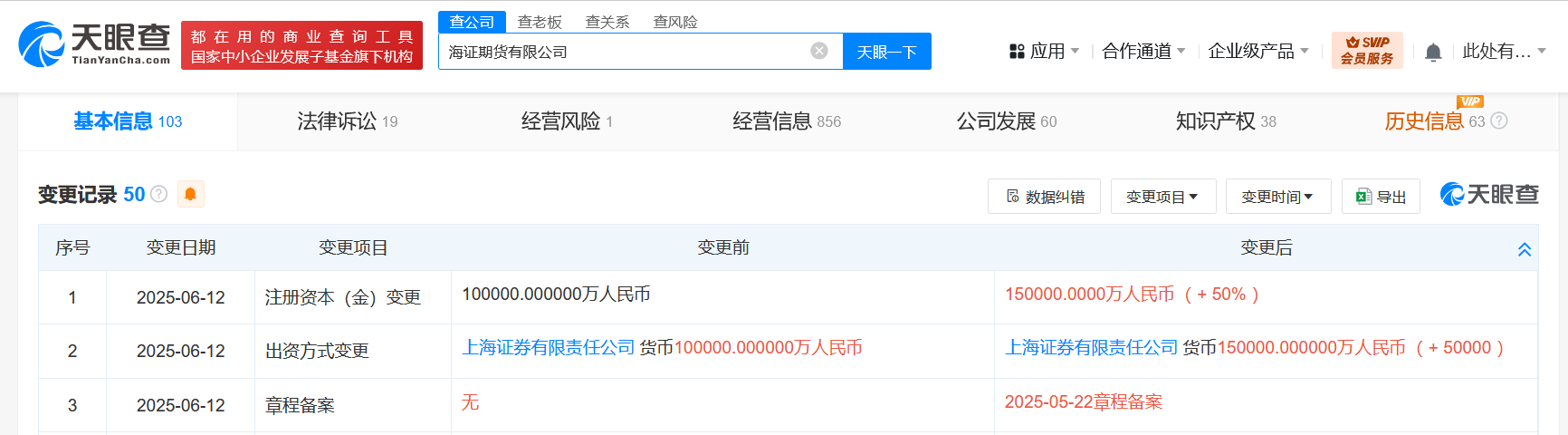Open the 此处有… user account dropdown
This screenshot has height=435, width=1568.
click(1504, 51)
